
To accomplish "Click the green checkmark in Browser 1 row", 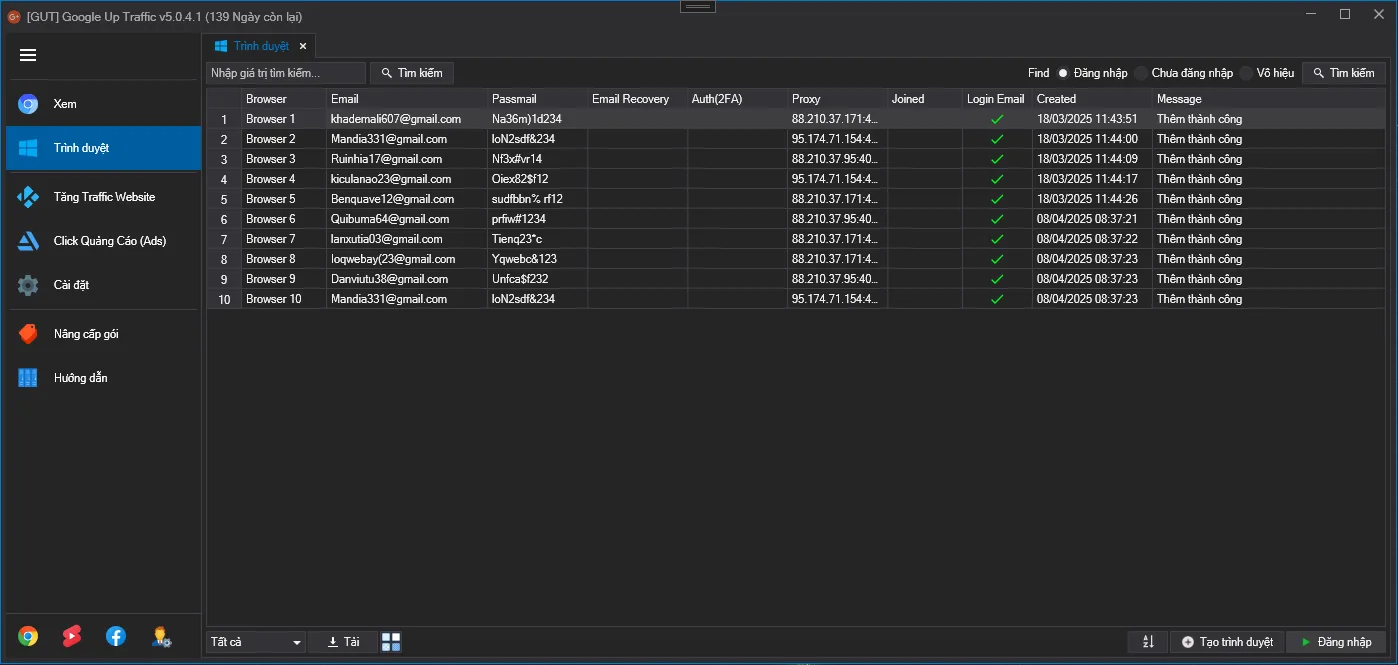I will pos(997,119).
